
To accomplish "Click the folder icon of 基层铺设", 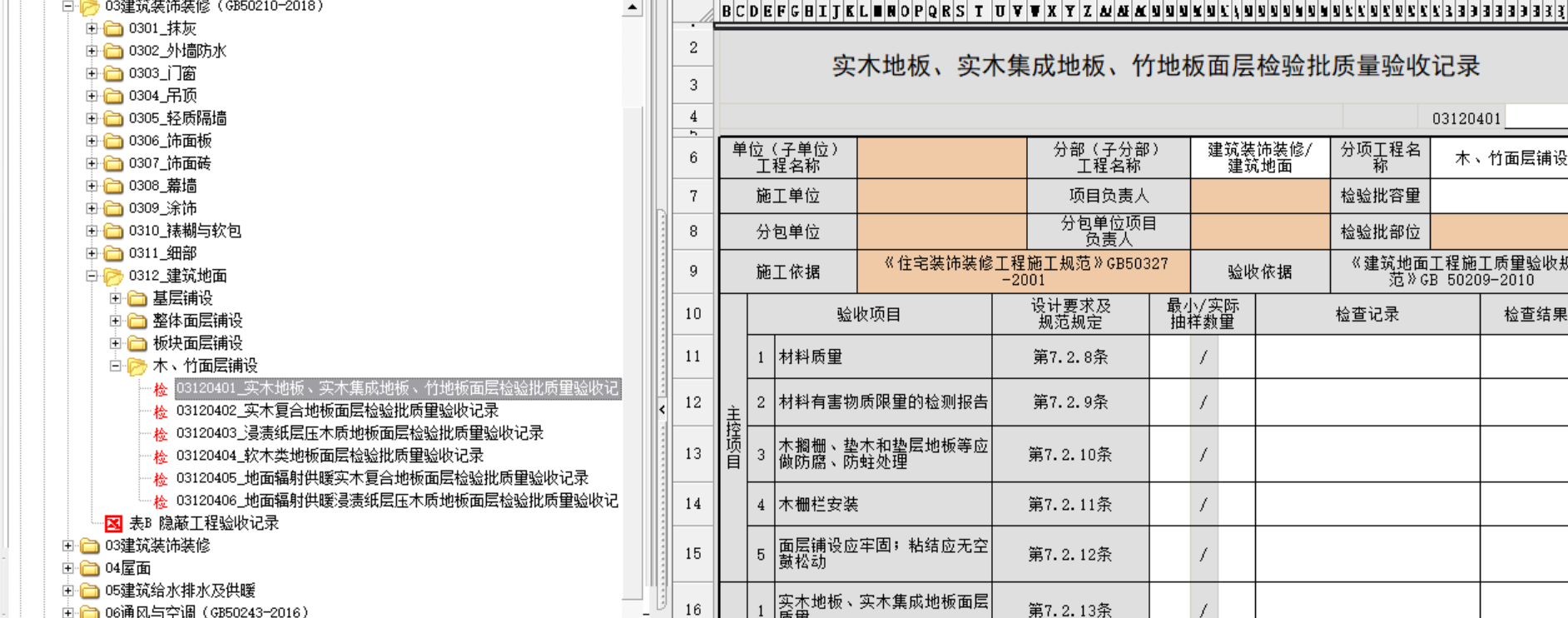I will (x=136, y=298).
